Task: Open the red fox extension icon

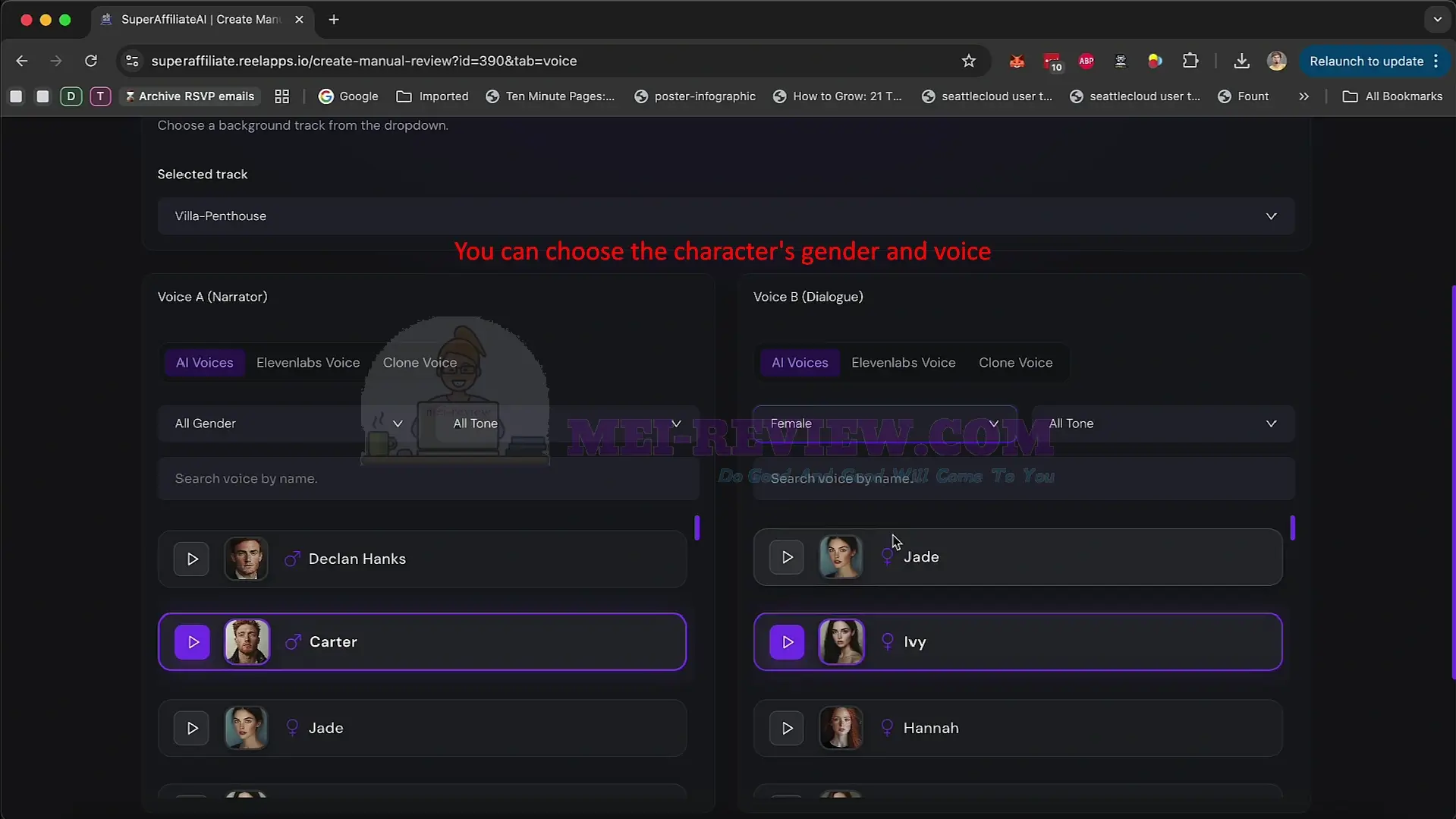Action: pos(1017,61)
